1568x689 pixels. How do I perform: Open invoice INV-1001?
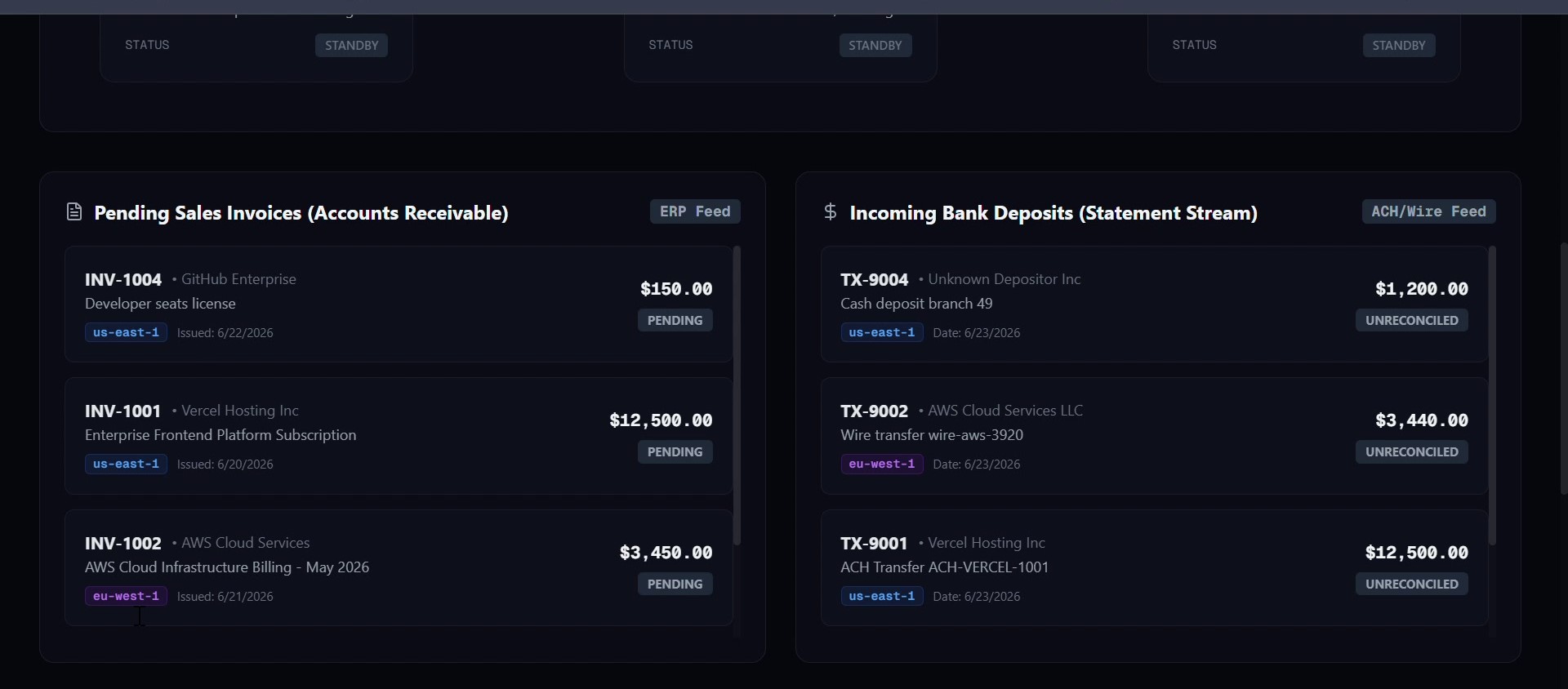[399, 436]
